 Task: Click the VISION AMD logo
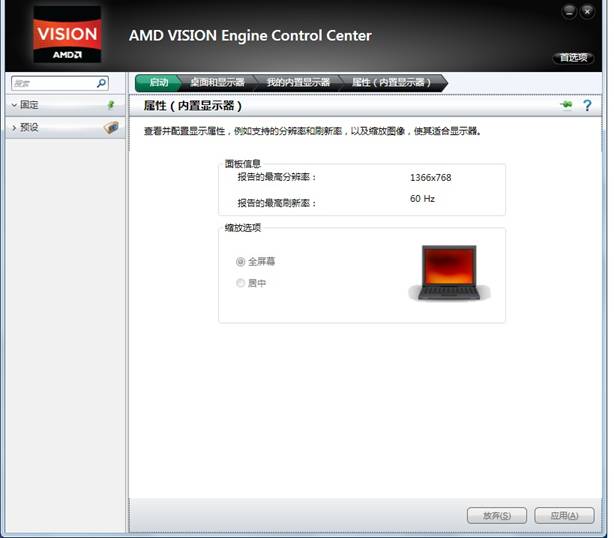[x=67, y=36]
